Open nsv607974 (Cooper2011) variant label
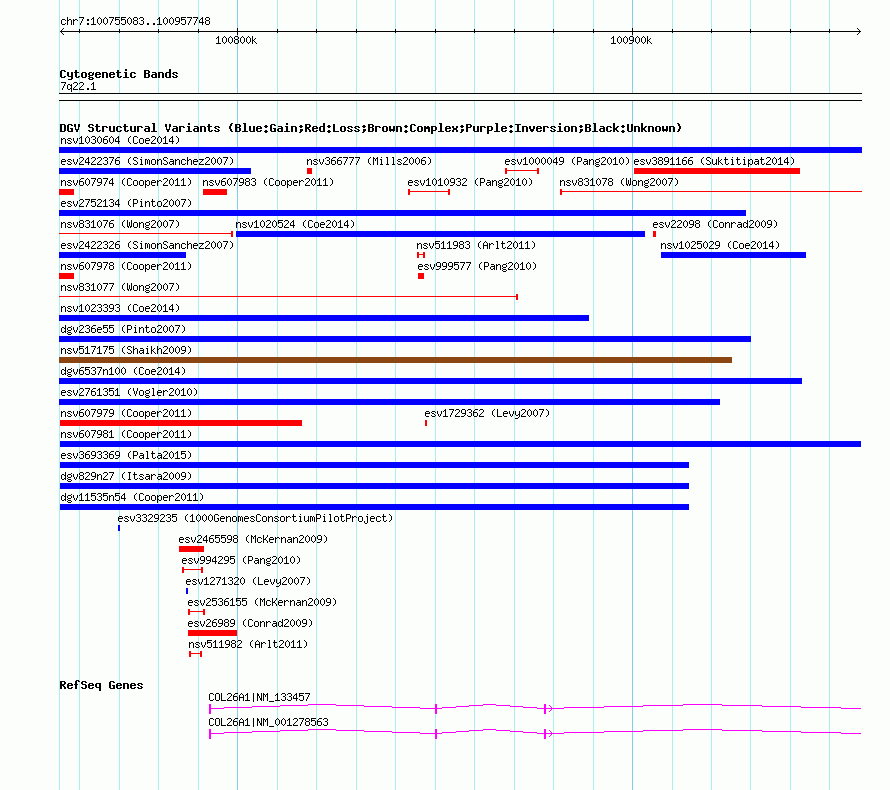Screen dimensions: 890x790 click(x=126, y=182)
